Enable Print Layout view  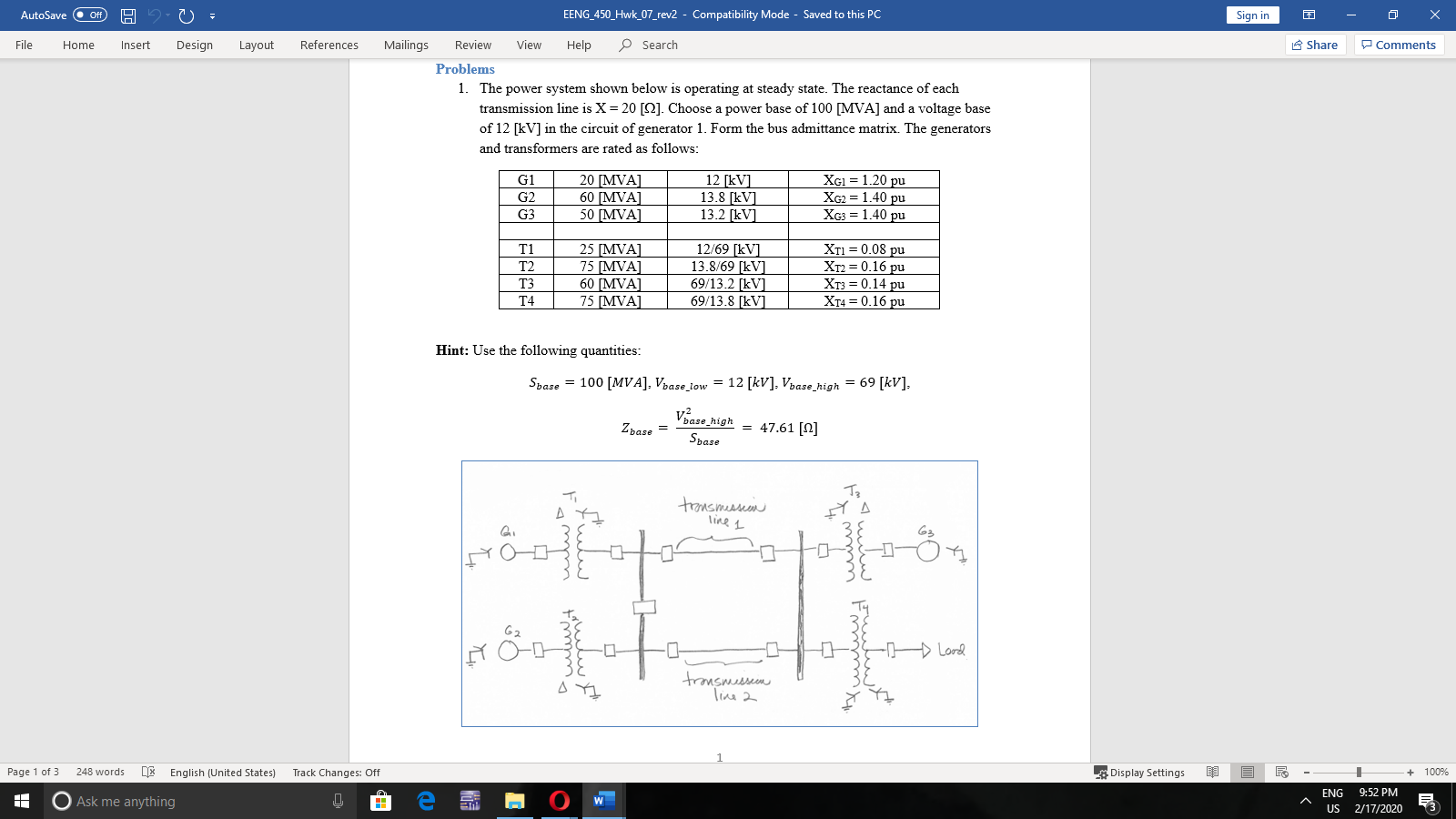point(1247,772)
